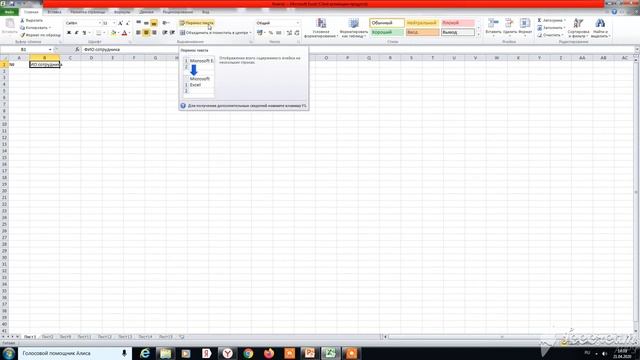Click the AutoSum (Автосумма) sigma
The width and height of the screenshot is (640, 360).
point(540,20)
